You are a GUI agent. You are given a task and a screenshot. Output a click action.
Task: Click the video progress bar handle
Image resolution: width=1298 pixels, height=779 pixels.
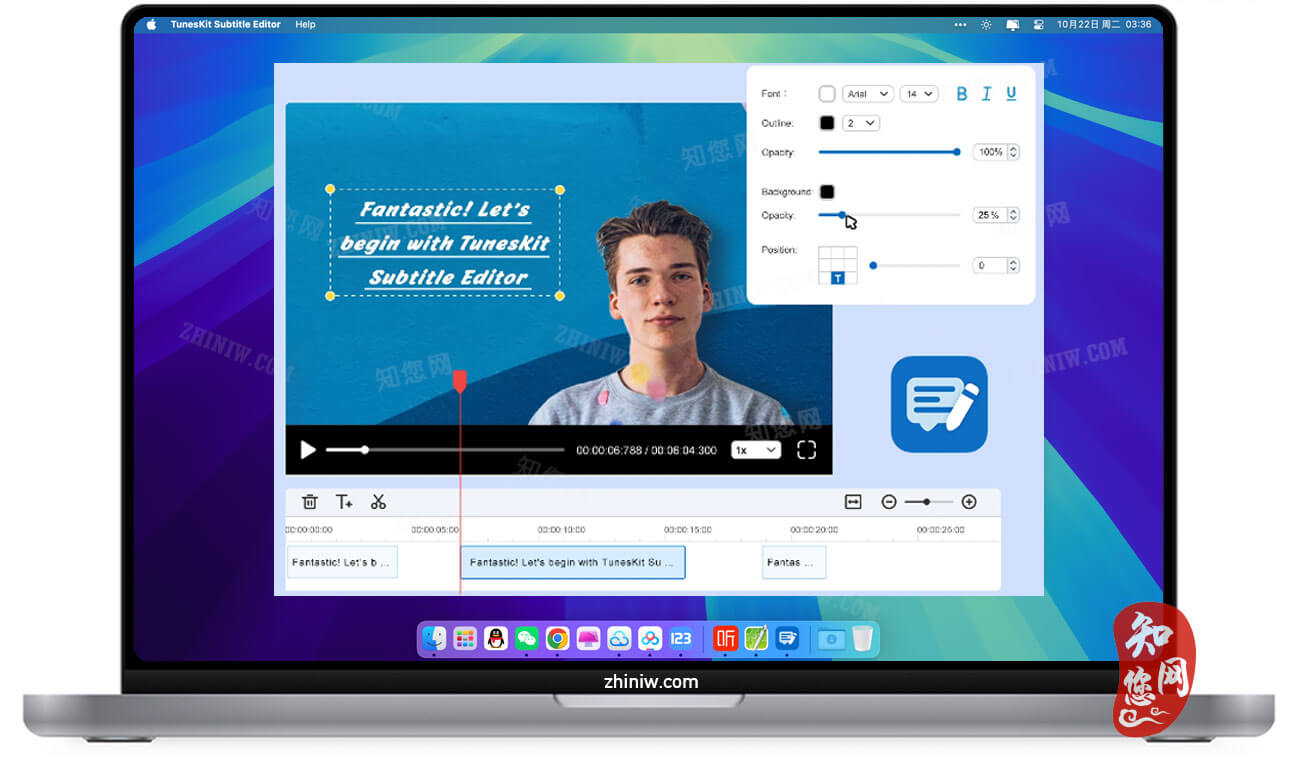(x=365, y=450)
